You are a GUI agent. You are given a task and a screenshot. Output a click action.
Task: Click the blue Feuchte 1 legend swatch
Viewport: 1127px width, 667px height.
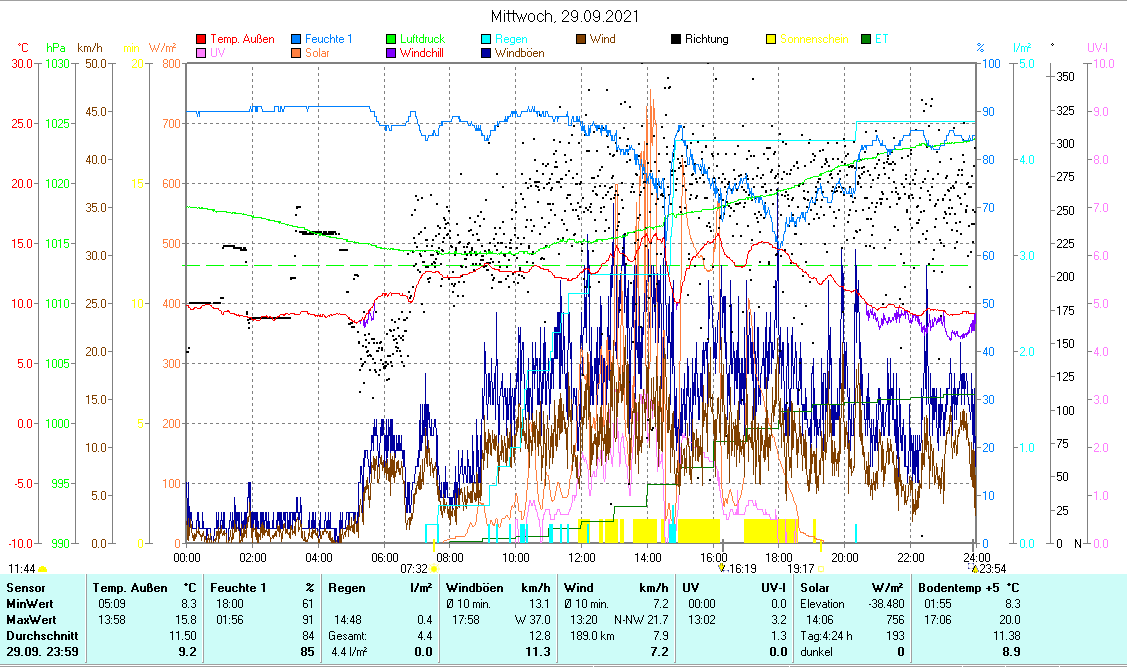coord(297,40)
